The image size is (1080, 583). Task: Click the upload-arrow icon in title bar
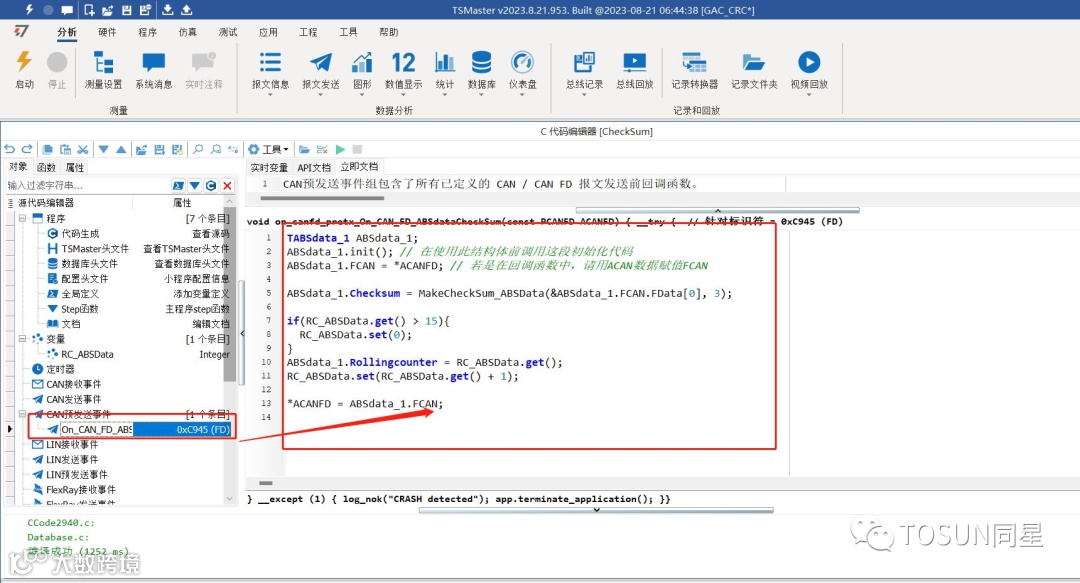click(x=187, y=10)
